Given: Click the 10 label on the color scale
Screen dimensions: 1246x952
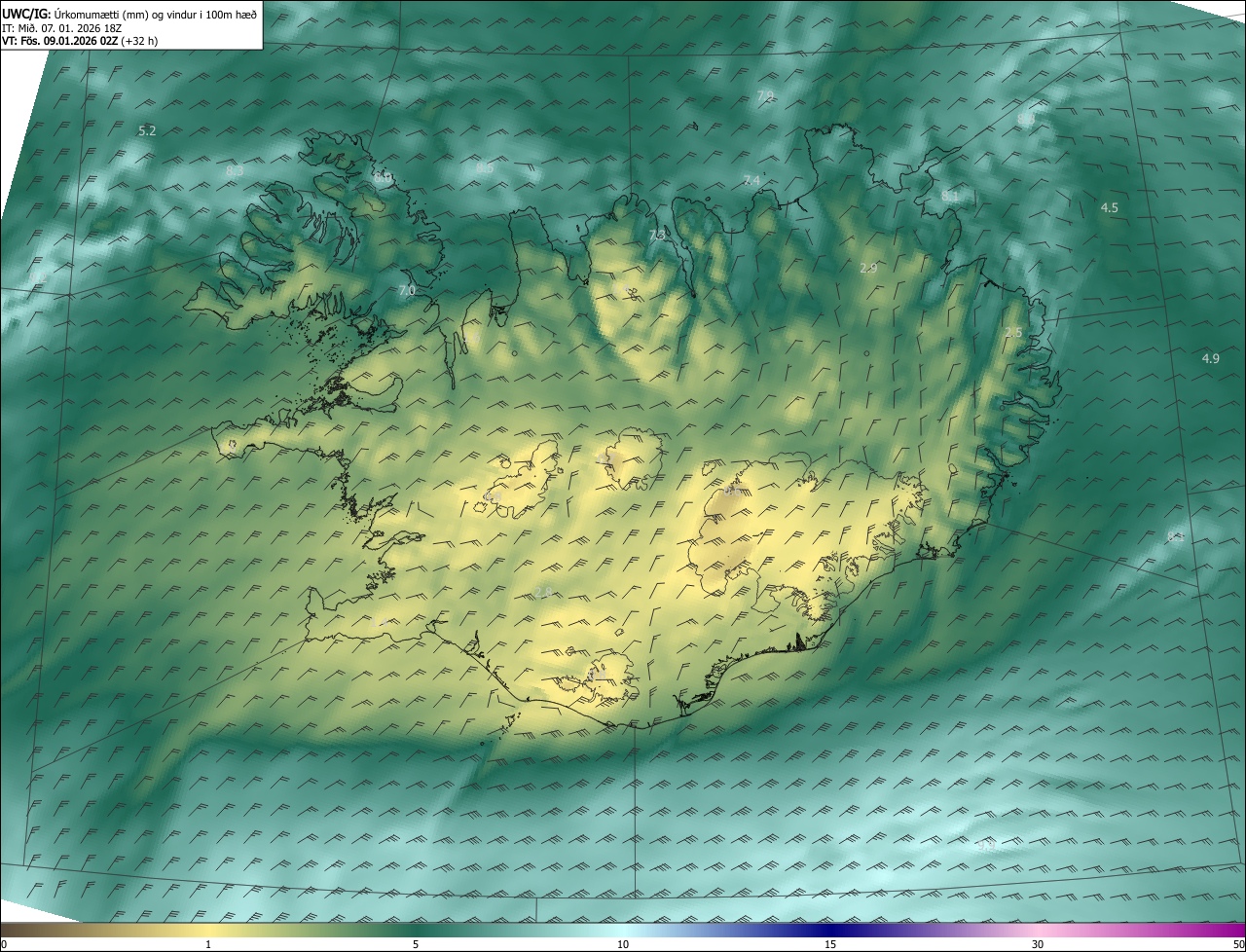Looking at the screenshot, I should [x=623, y=944].
